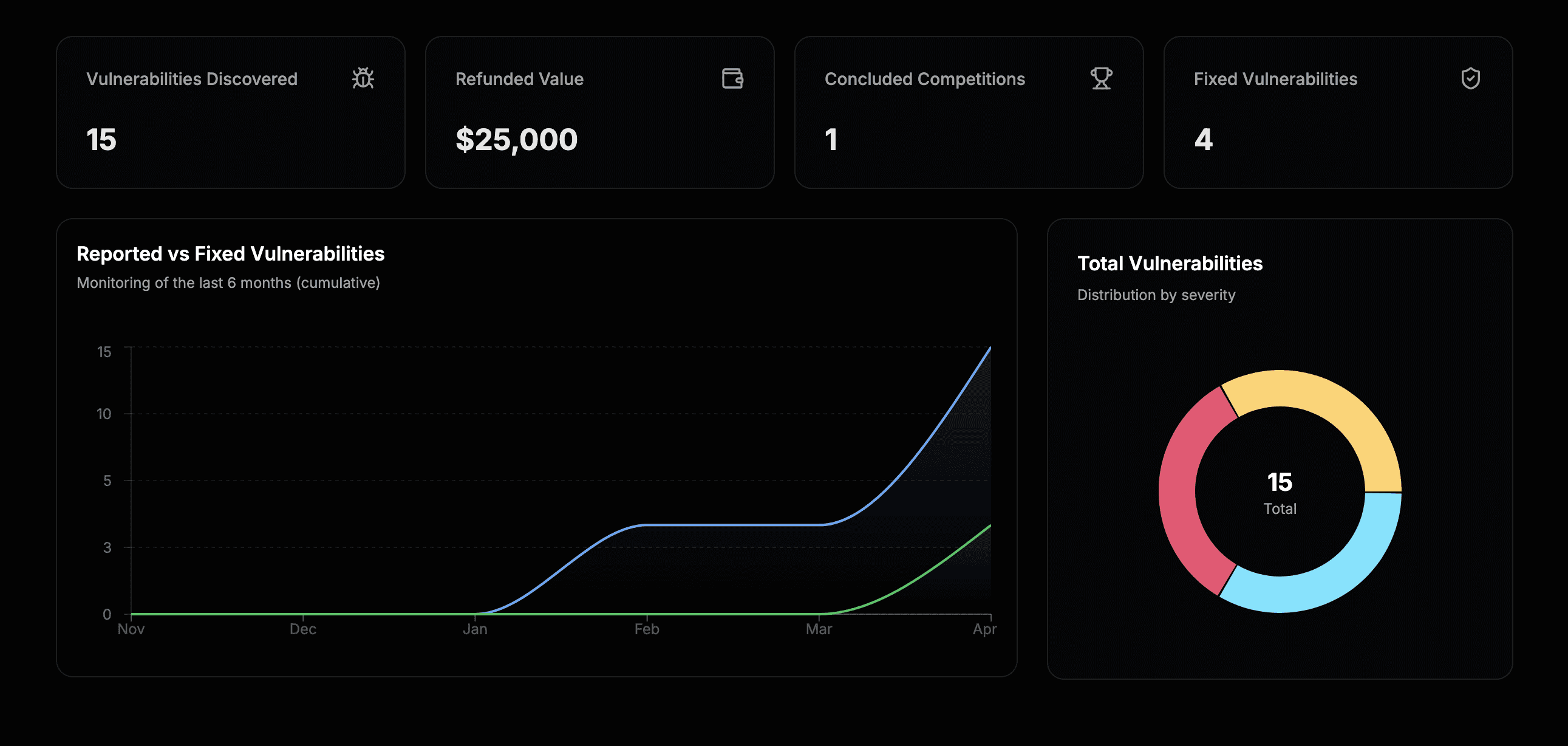The height and width of the screenshot is (746, 1568).
Task: Click the shield check icon on Fixed Vulnerabilities
Action: click(1471, 78)
